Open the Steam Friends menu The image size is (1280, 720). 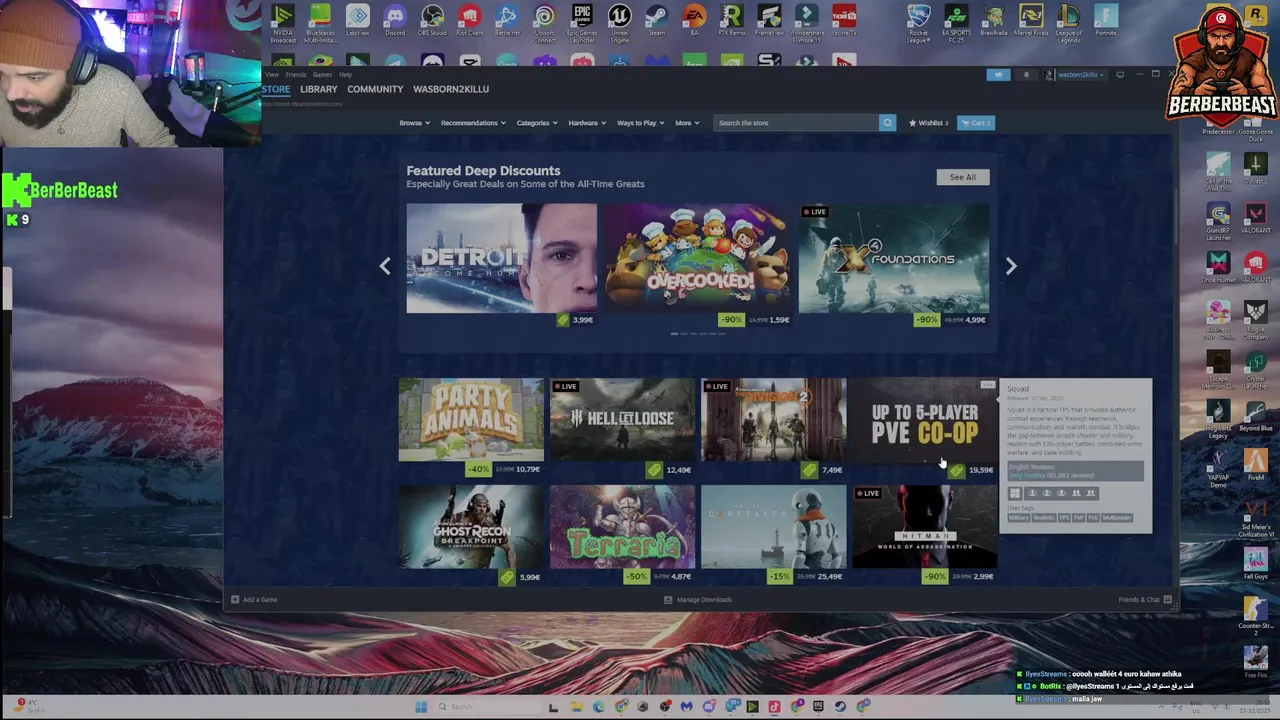[296, 75]
